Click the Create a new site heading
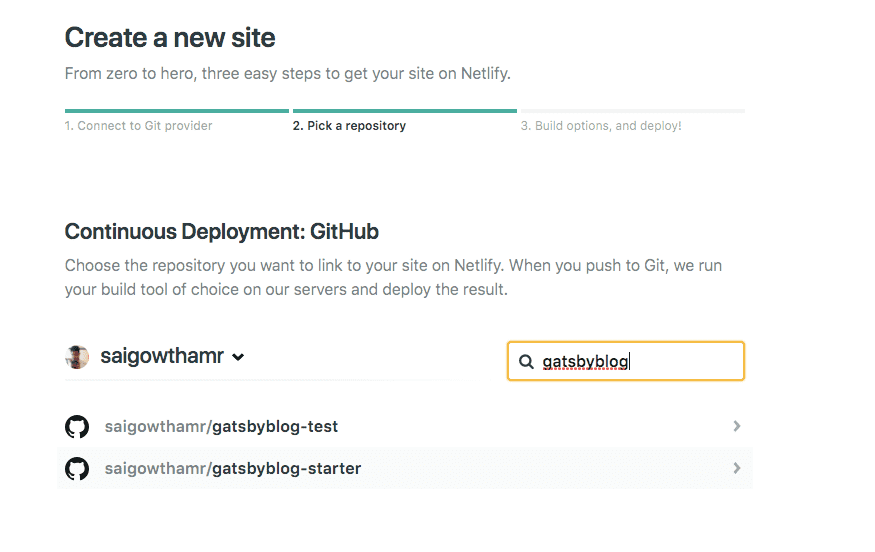The image size is (875, 552). tap(170, 38)
